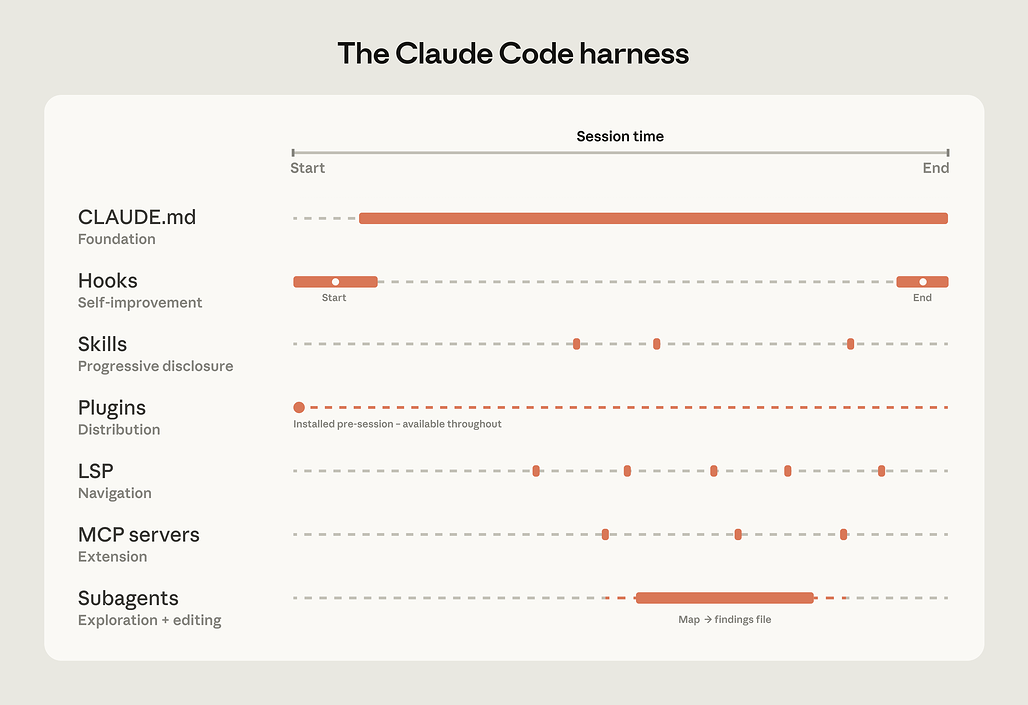The width and height of the screenshot is (1028, 705).
Task: Click the MCP servers row label
Action: 138,534
